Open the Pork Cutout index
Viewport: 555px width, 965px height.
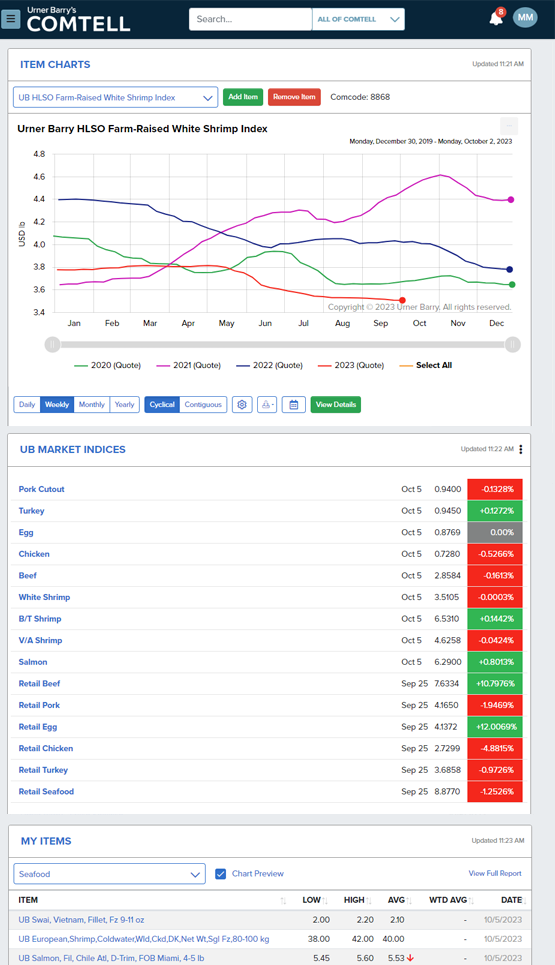point(41,489)
